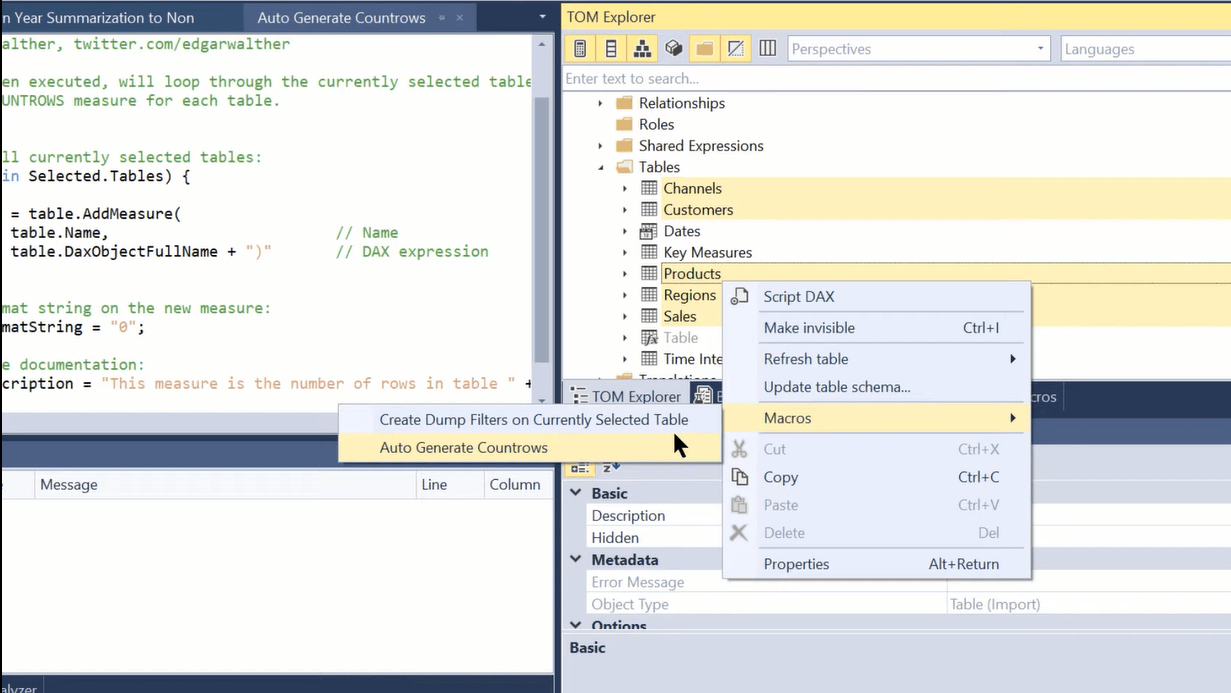Click the Script DAX icon
Image resolution: width=1231 pixels, height=693 pixels.
point(740,296)
